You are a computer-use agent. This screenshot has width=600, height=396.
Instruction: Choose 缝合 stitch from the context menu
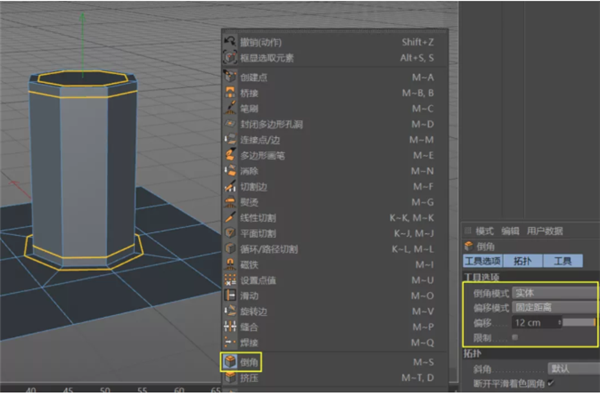pos(334,327)
